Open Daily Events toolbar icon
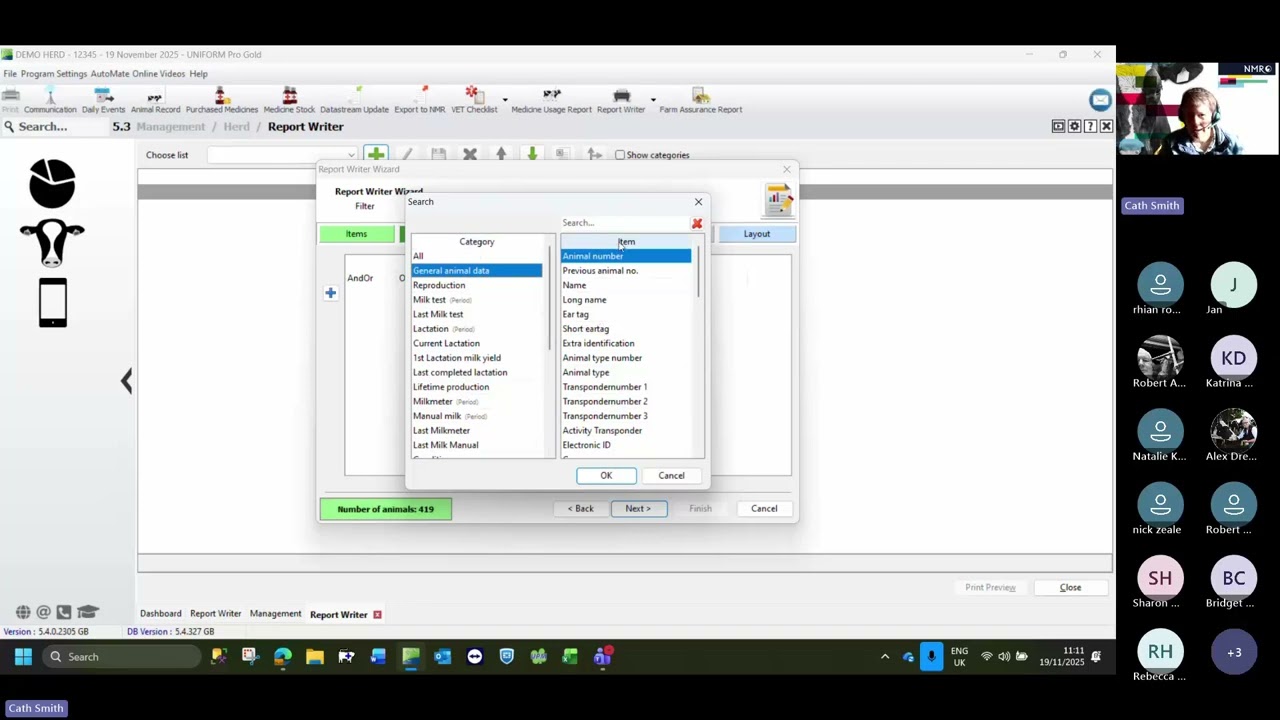This screenshot has width=1280, height=720. tap(103, 101)
